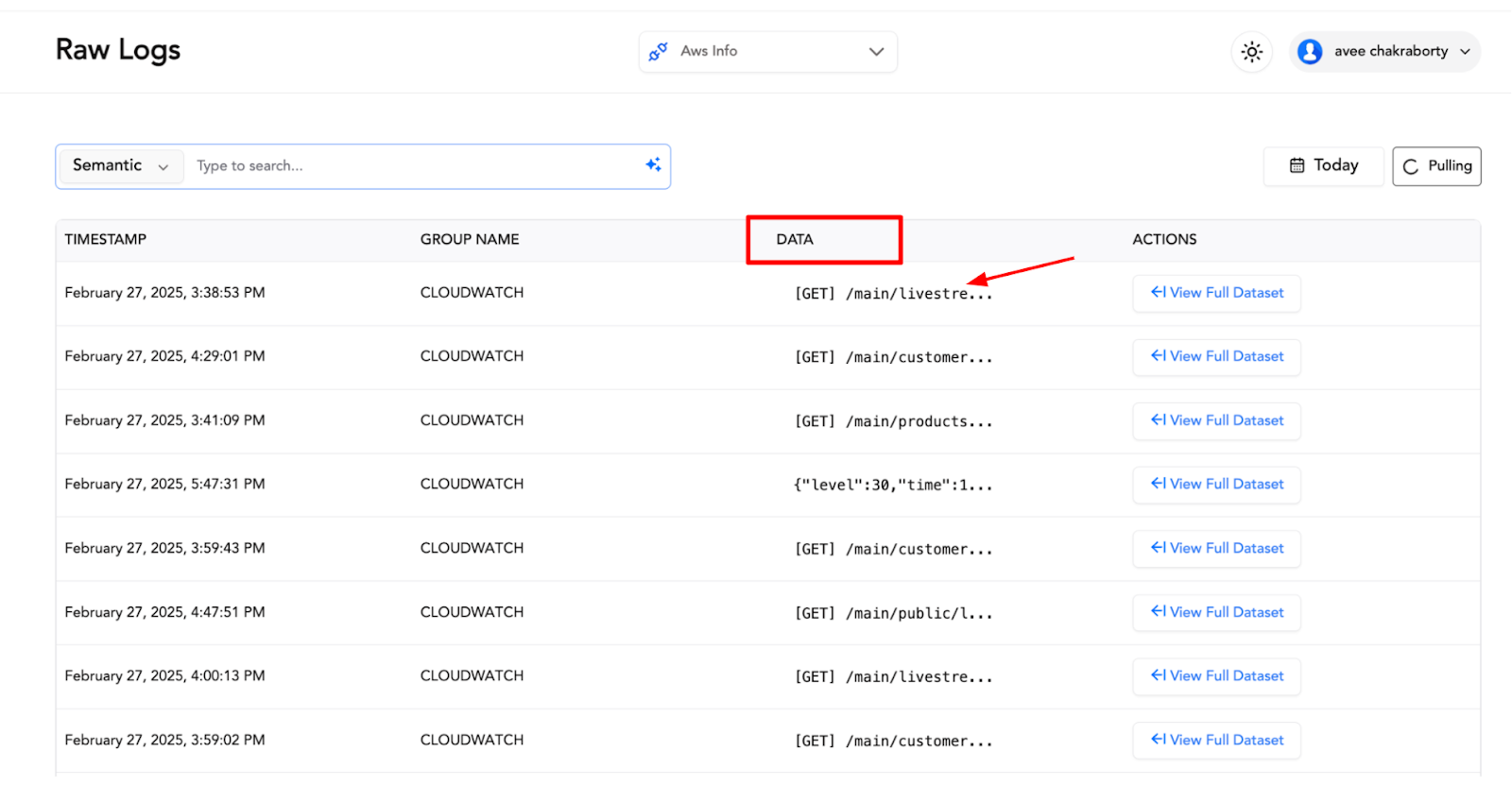This screenshot has width=1512, height=803.
Task: View Full Dataset for 4:29:01 PM log
Action: coord(1217,356)
